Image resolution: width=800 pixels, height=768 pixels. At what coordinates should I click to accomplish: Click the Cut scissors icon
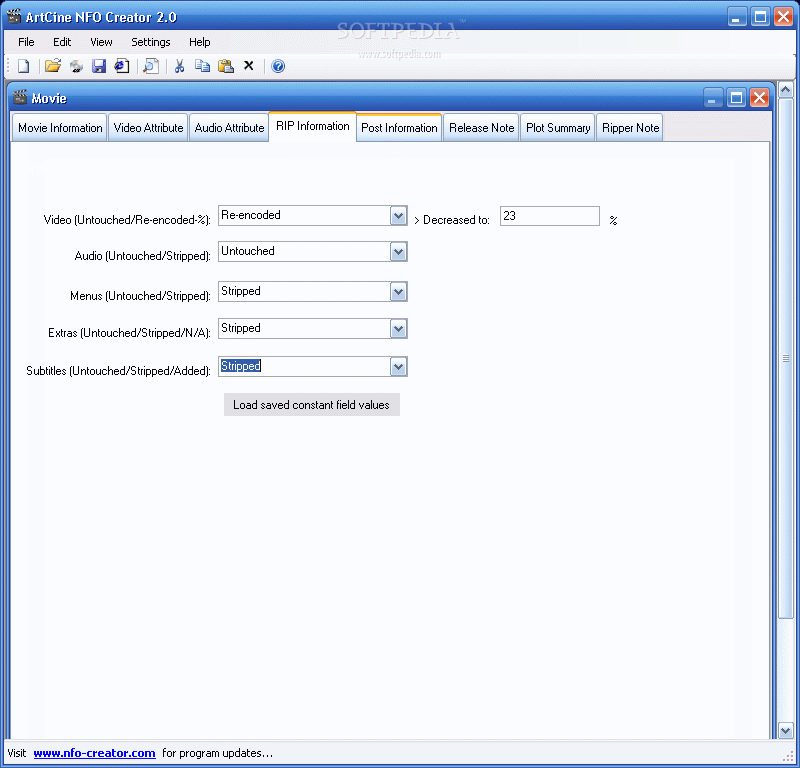click(179, 66)
